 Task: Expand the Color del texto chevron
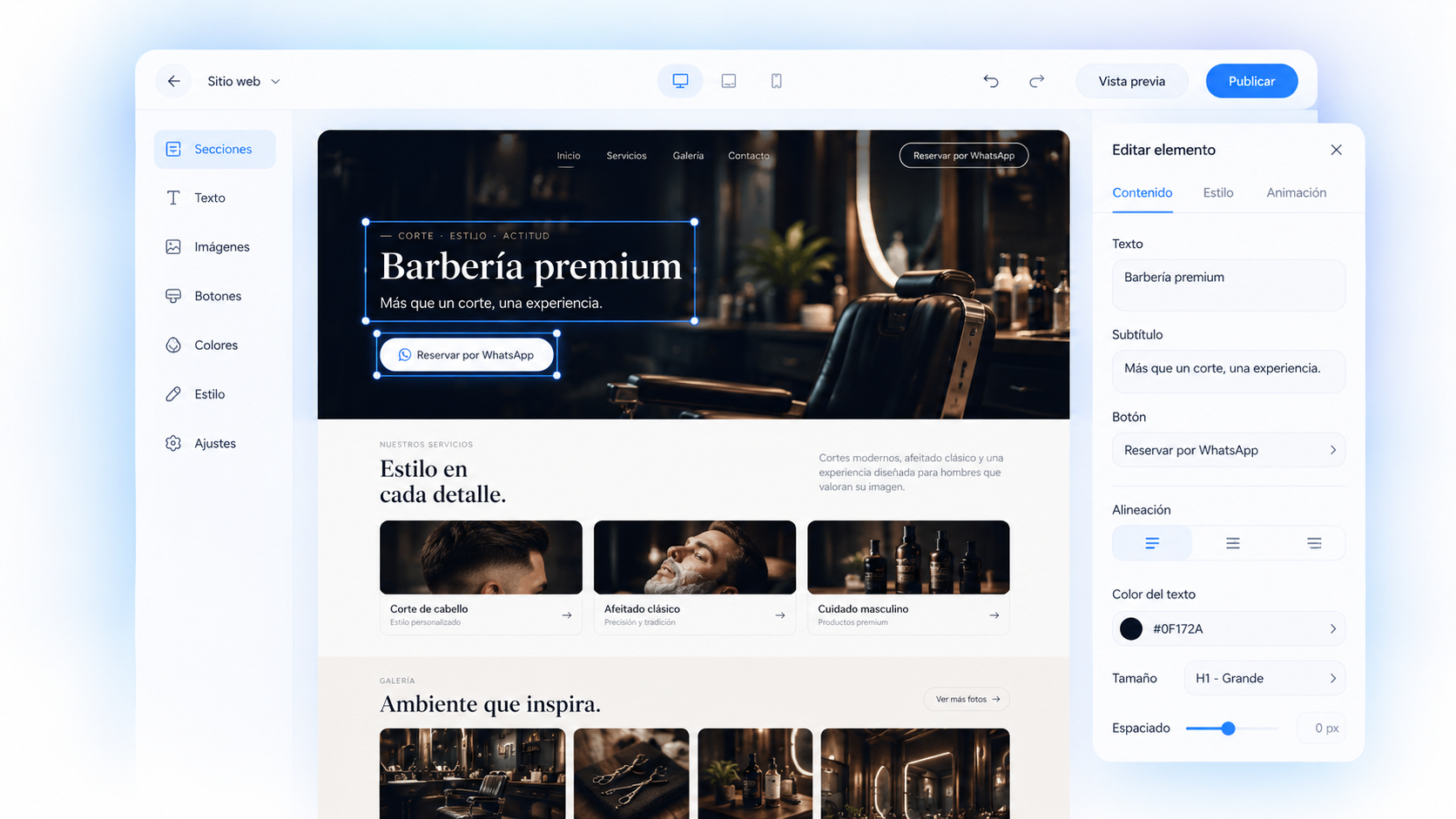click(x=1332, y=628)
